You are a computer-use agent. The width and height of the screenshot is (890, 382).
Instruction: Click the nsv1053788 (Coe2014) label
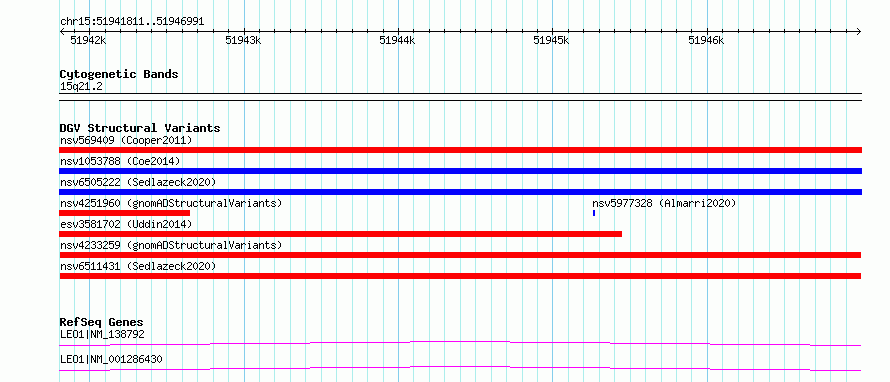pos(120,161)
